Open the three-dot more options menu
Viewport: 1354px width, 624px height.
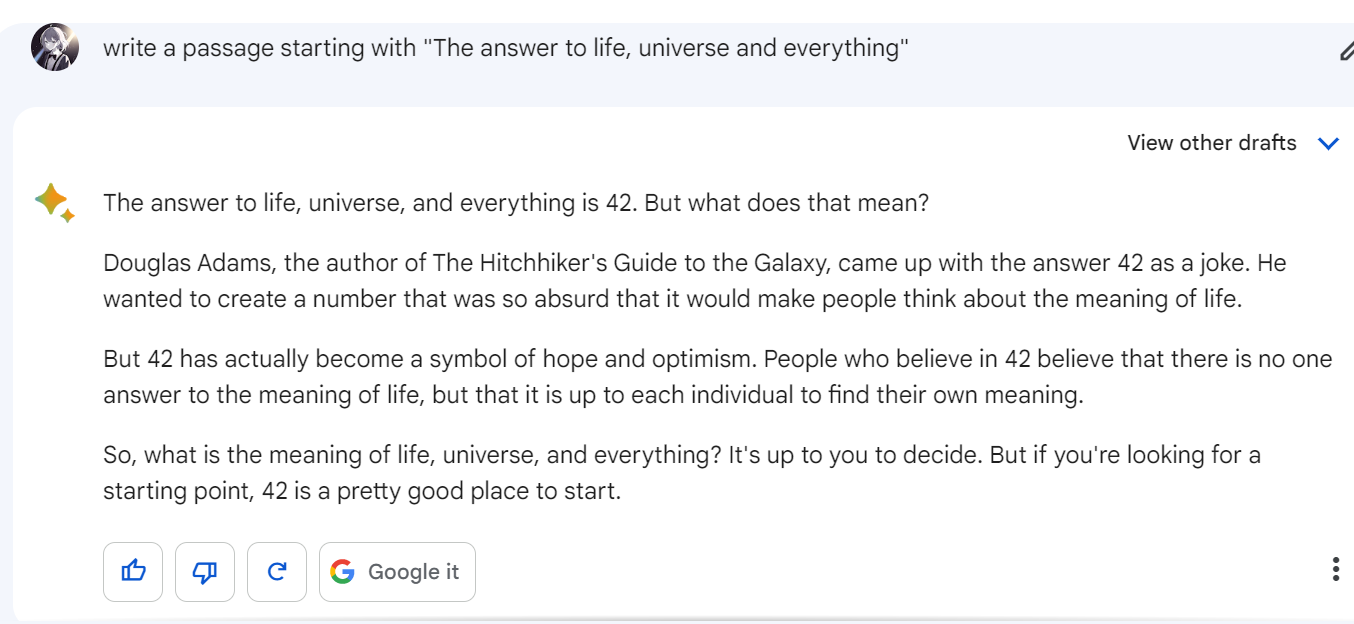tap(1335, 570)
